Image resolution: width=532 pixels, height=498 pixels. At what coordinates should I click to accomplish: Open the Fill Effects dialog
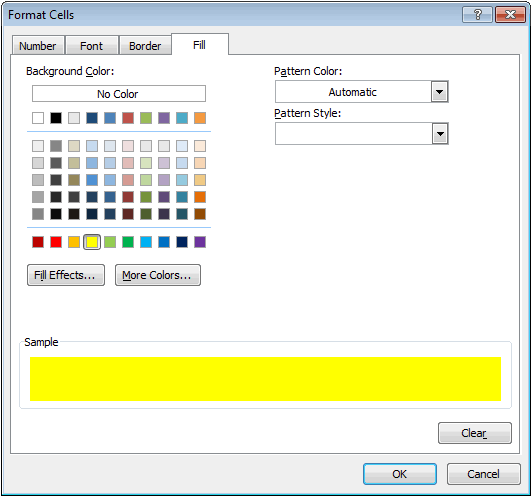tap(66, 275)
